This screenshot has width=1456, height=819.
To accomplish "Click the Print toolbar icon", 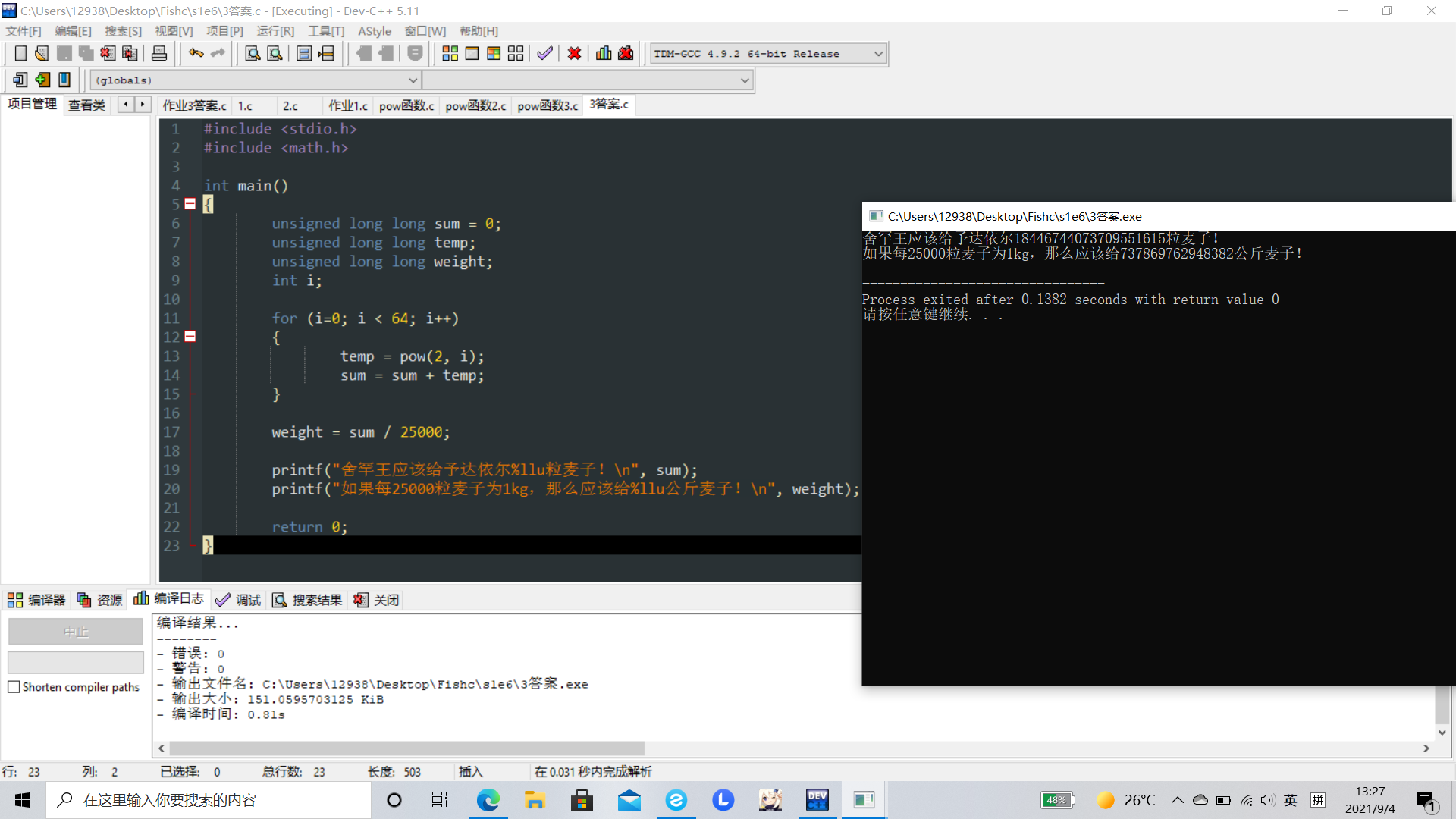I will pos(159,54).
